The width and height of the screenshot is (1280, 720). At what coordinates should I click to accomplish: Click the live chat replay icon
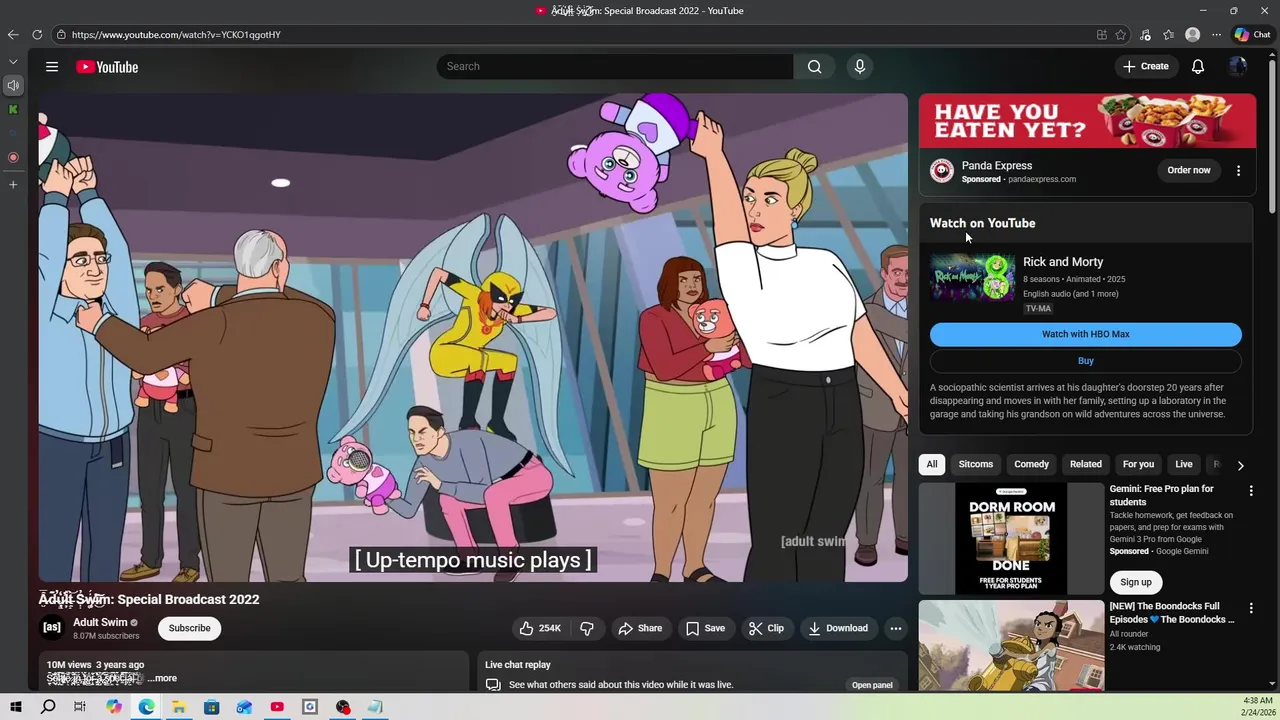(x=493, y=685)
